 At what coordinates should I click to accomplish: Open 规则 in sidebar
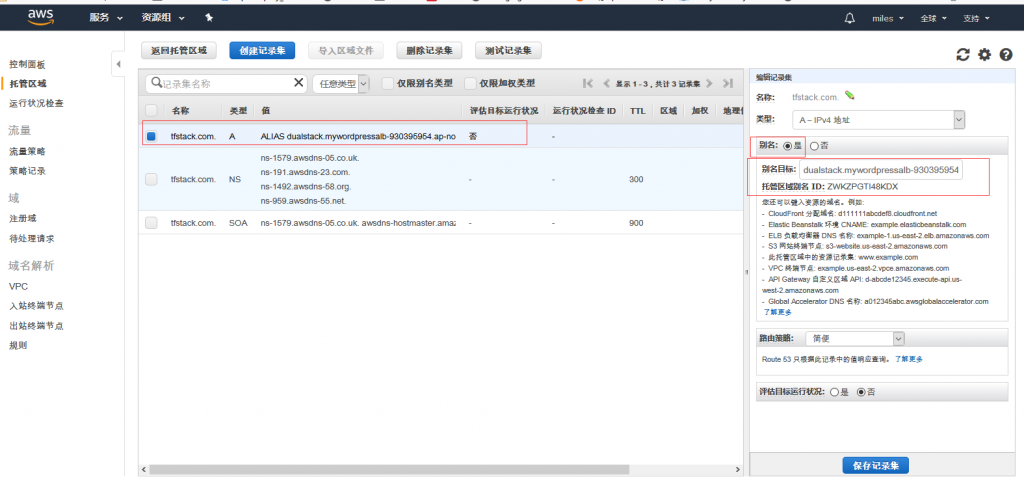pos(18,345)
